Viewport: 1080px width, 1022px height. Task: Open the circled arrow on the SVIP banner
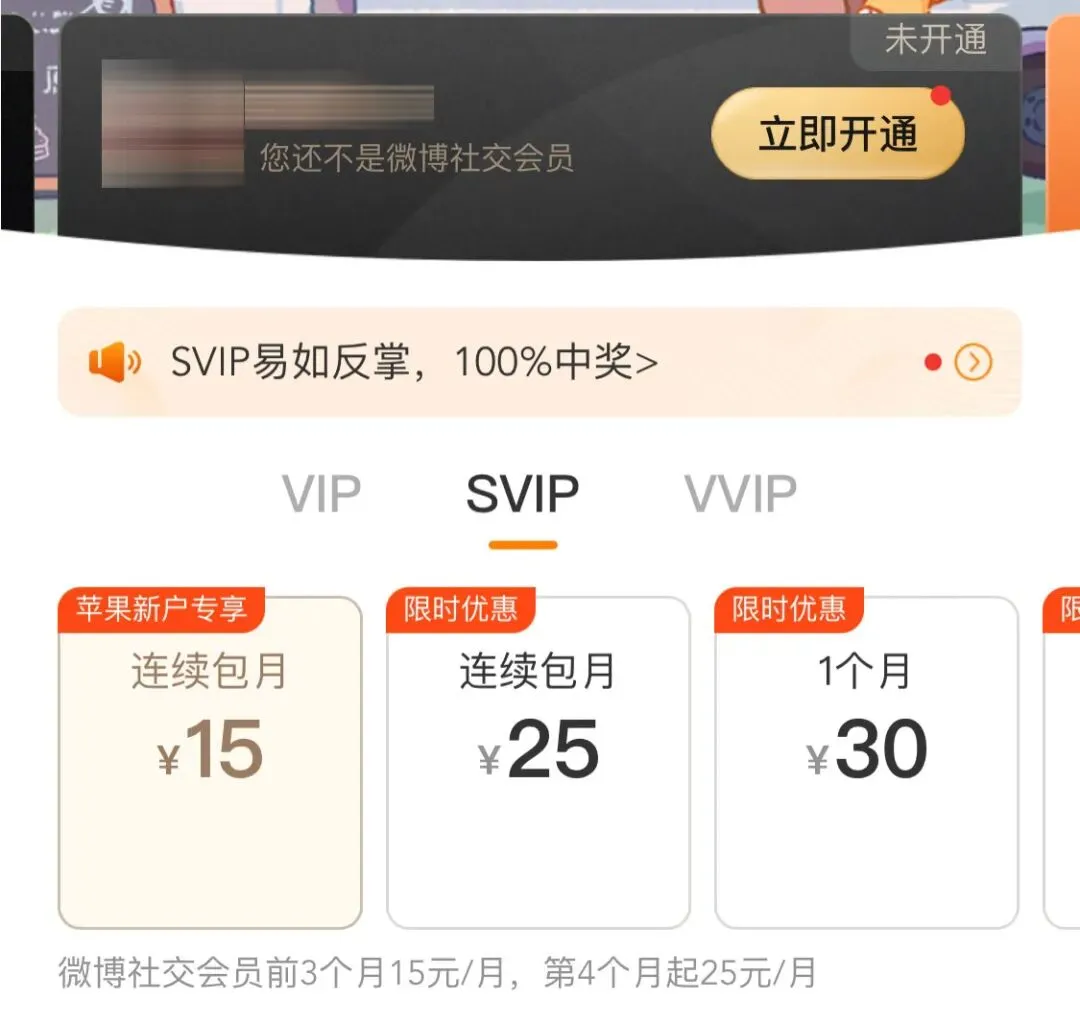click(x=973, y=362)
